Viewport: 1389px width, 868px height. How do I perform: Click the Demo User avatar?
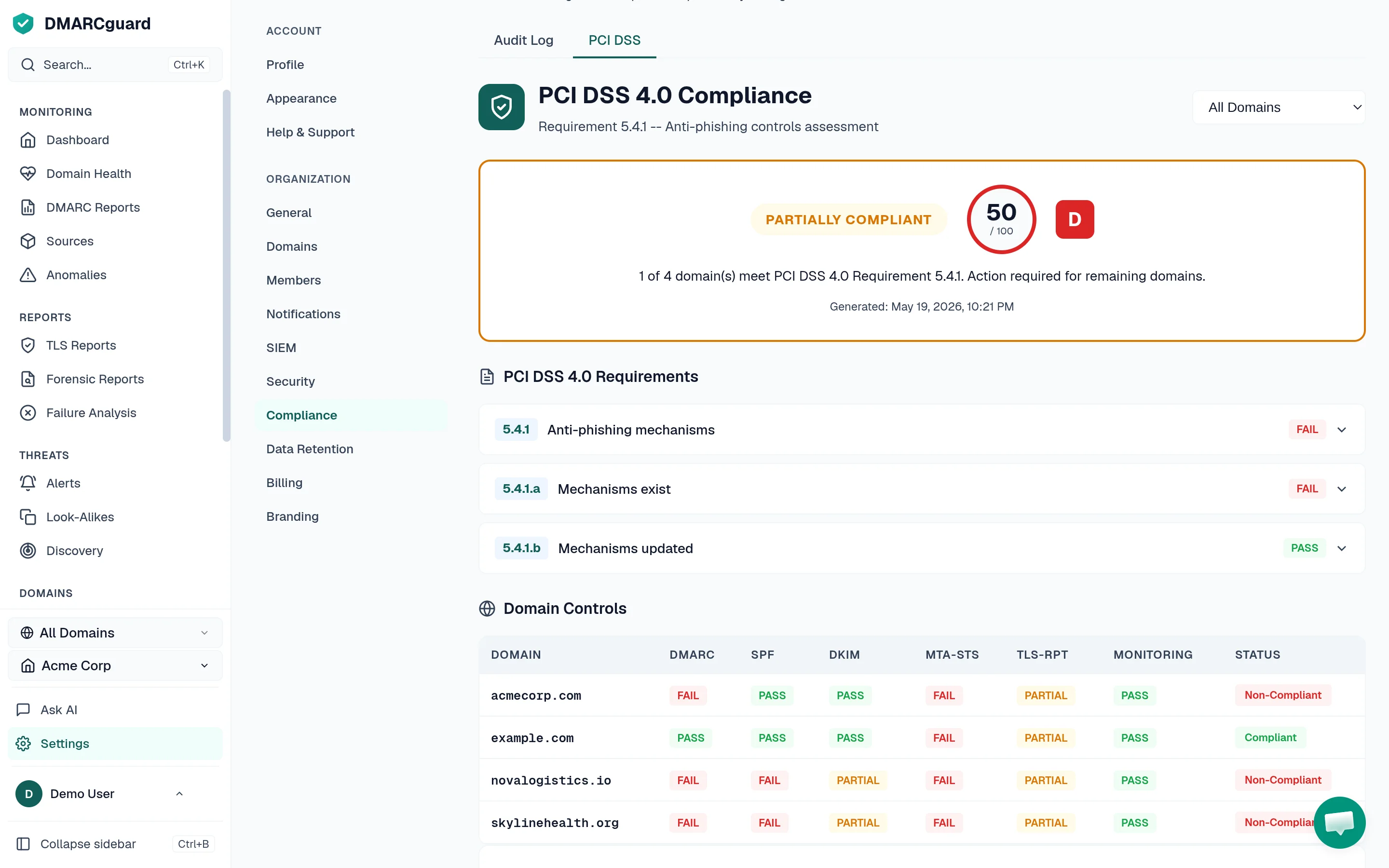(x=29, y=793)
